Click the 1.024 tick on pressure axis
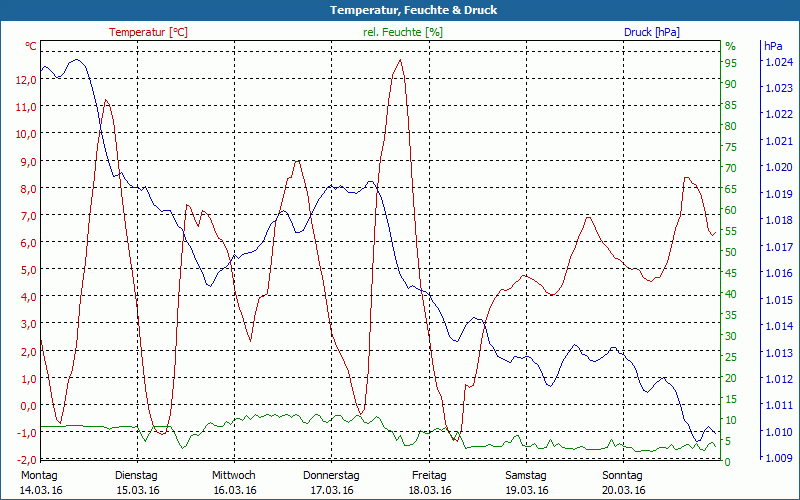This screenshot has height=500, width=800. coord(778,62)
